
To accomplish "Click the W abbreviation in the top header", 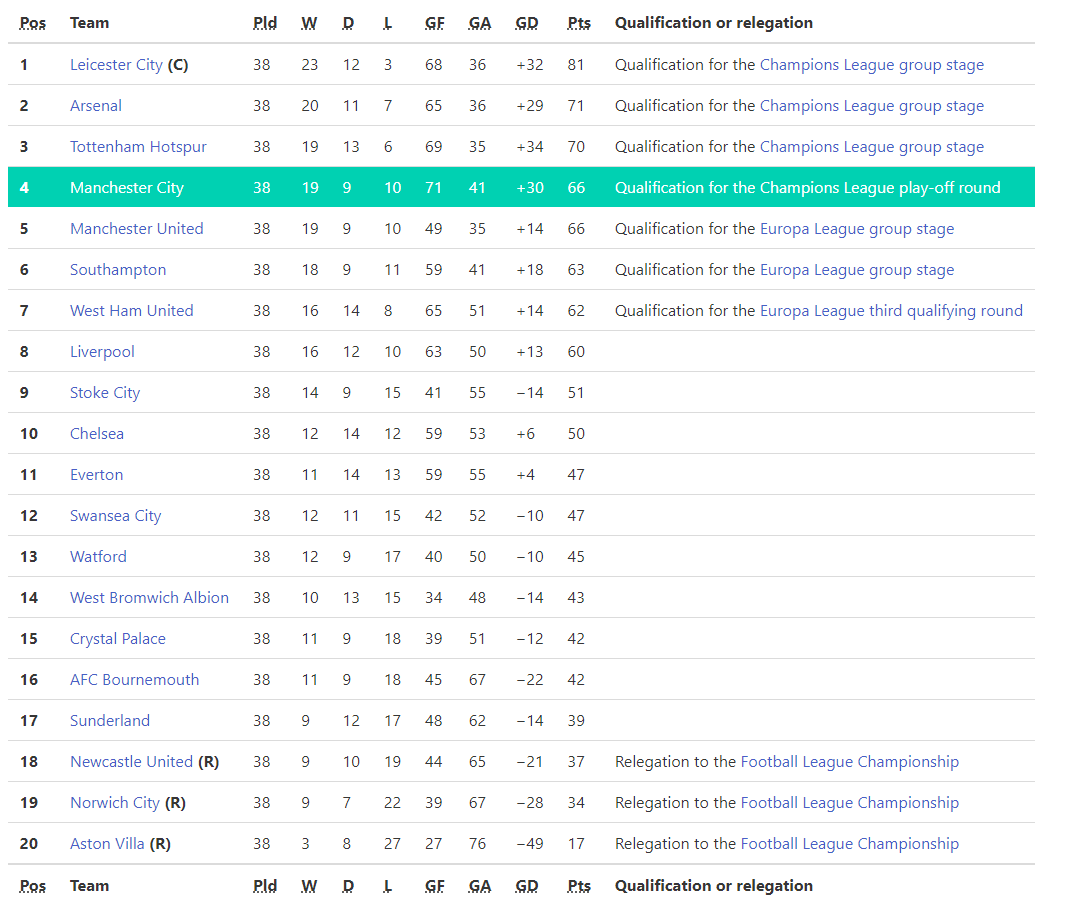I will tap(309, 23).
